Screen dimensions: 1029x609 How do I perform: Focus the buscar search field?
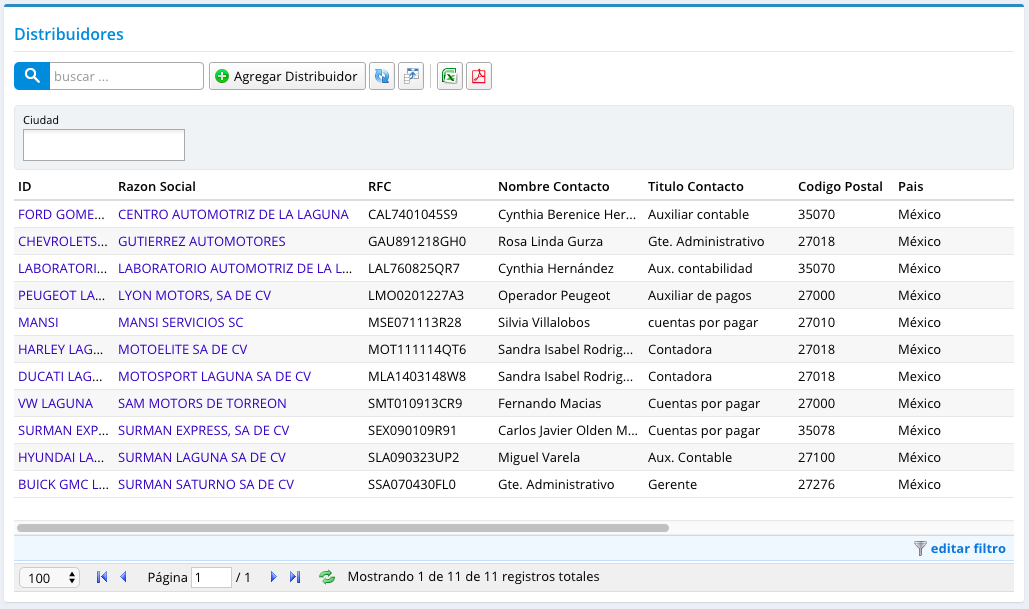click(127, 76)
